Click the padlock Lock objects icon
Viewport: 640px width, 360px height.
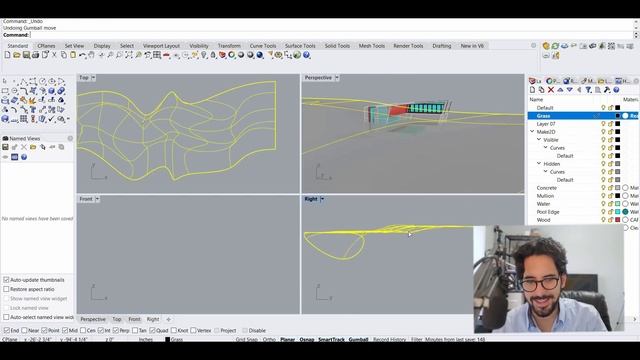tap(213, 55)
